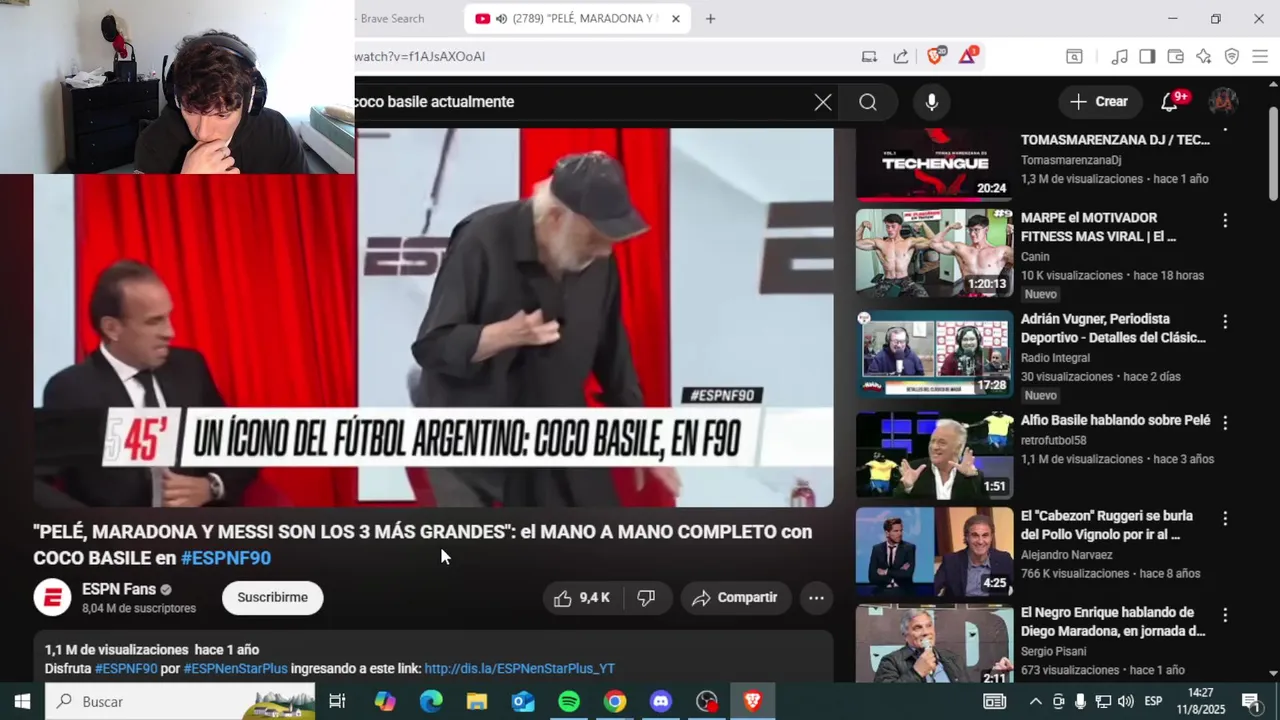Click the Suscribirme button
This screenshot has height=720, width=1280.
coord(272,598)
